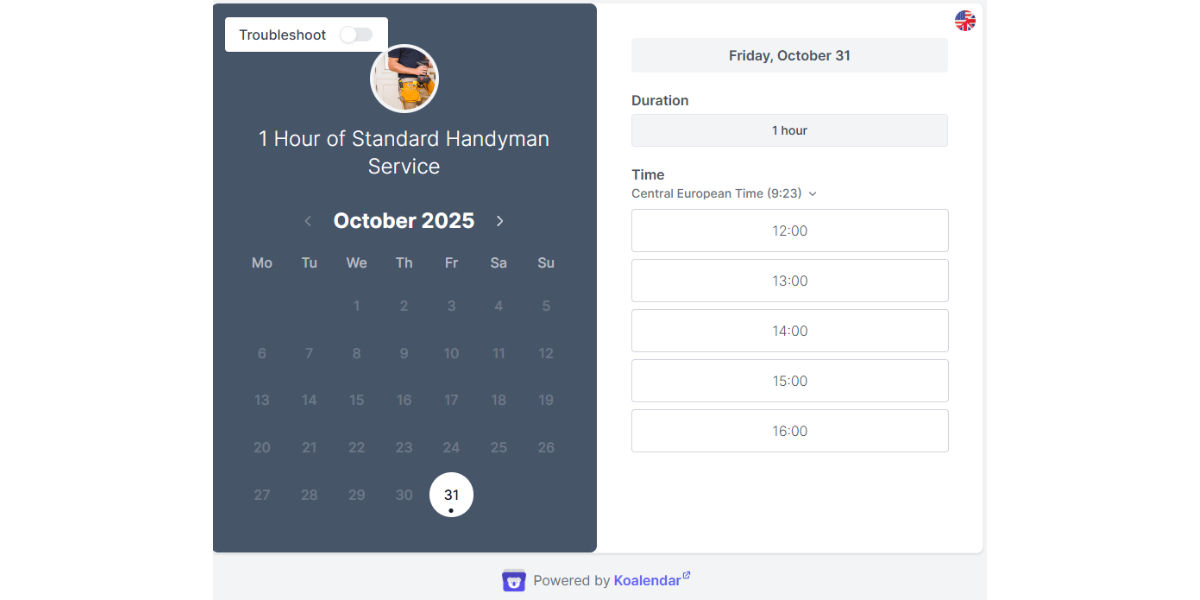Choose the 14:00 time slot

coord(789,330)
